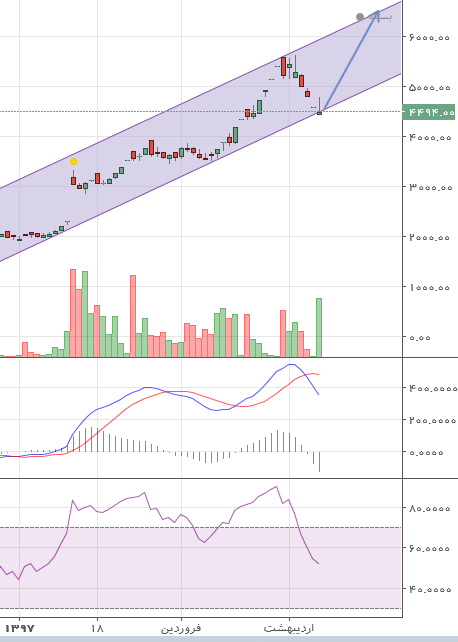Click the gray market-closed status dot
Screen dimensions: 458x642
click(360, 17)
